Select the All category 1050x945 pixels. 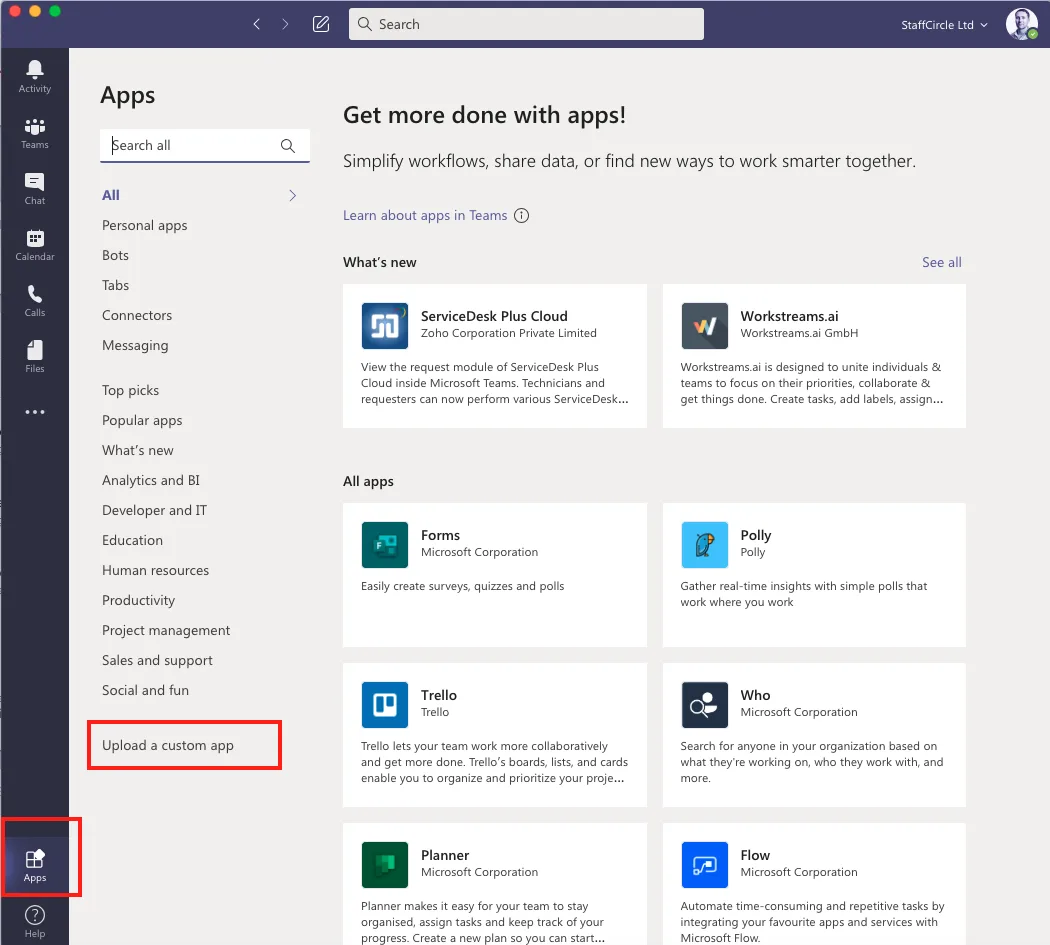tap(110, 196)
